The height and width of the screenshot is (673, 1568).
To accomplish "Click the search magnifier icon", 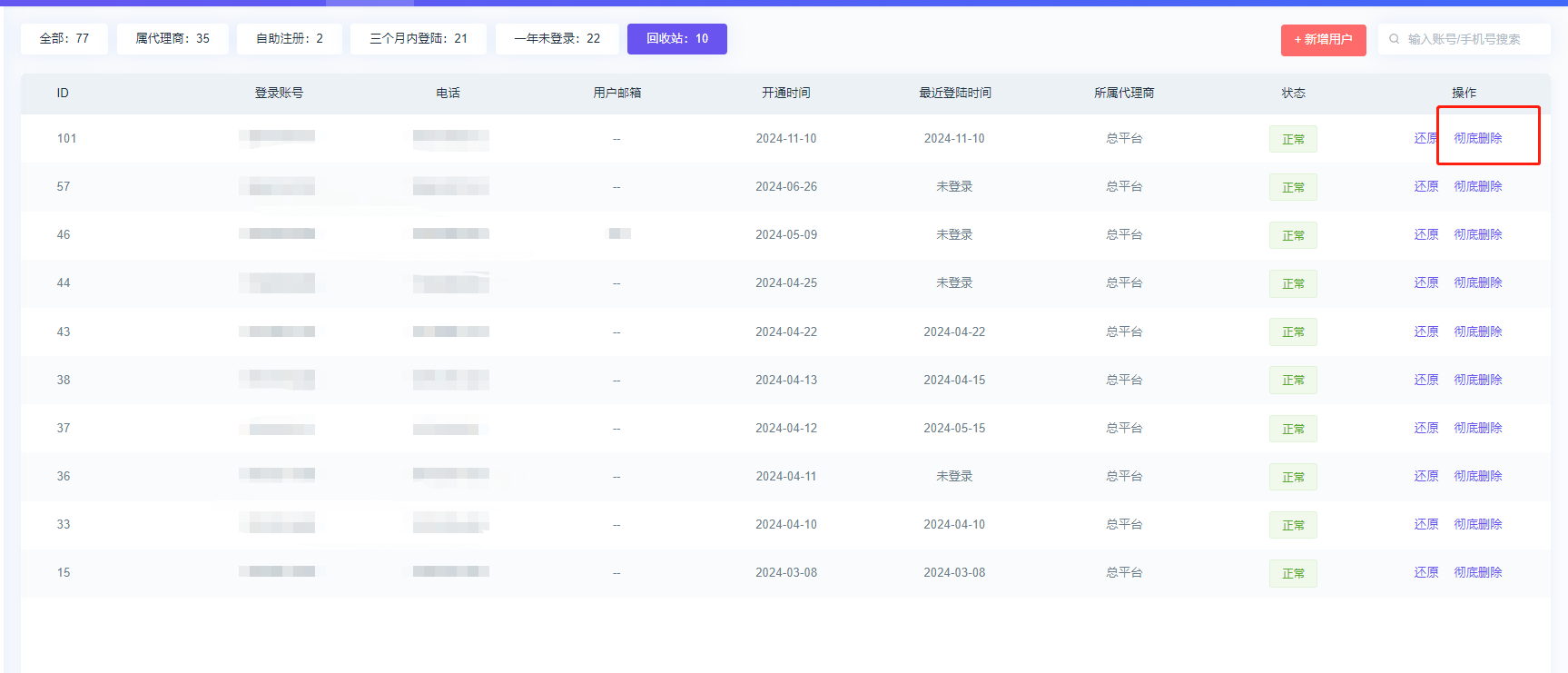I will (1394, 39).
